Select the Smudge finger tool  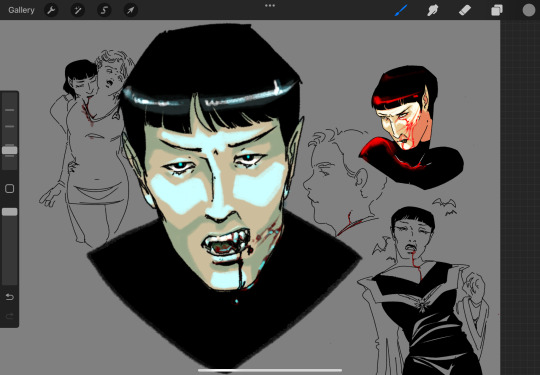[x=433, y=10]
